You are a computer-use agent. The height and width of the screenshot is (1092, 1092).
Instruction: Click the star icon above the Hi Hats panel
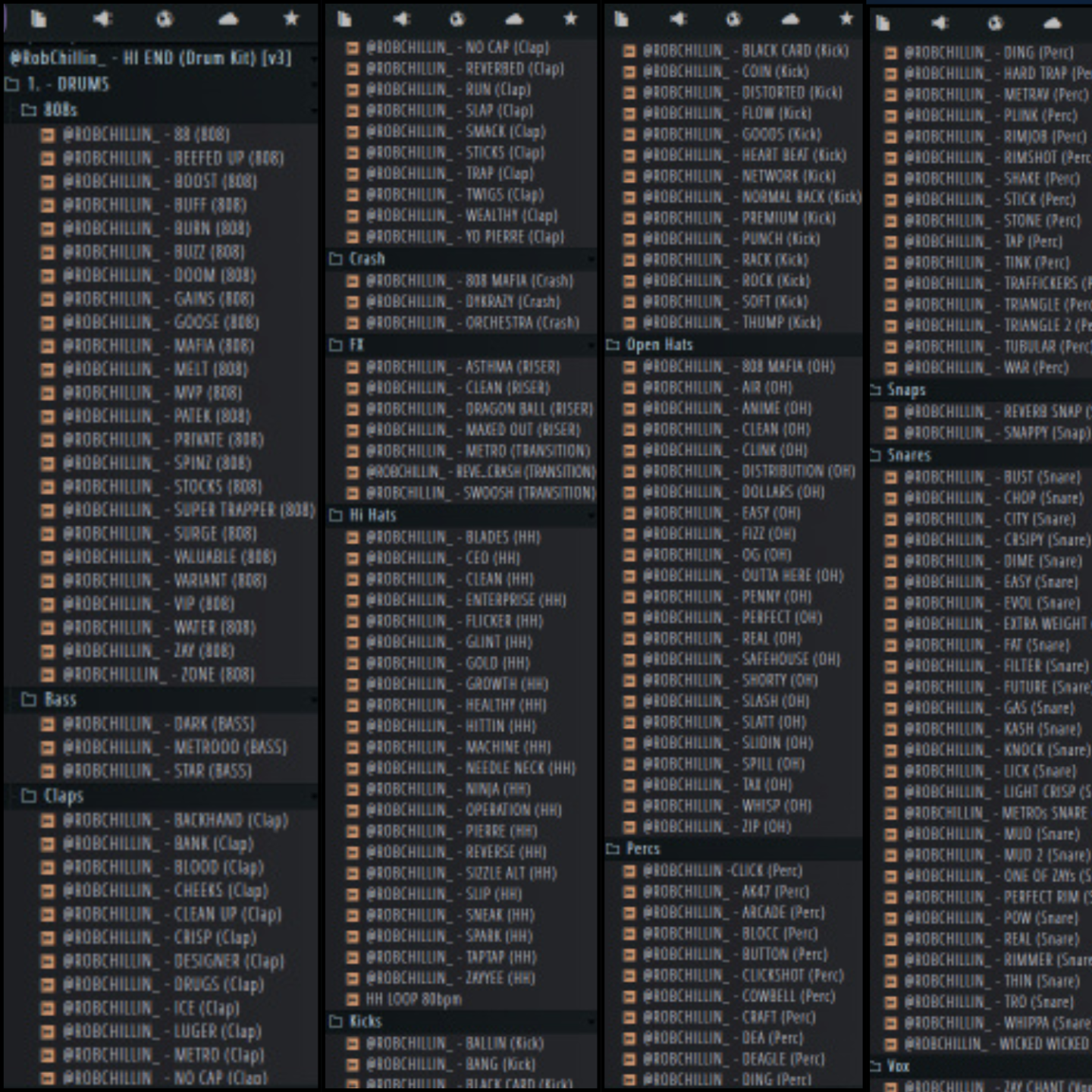click(x=570, y=19)
